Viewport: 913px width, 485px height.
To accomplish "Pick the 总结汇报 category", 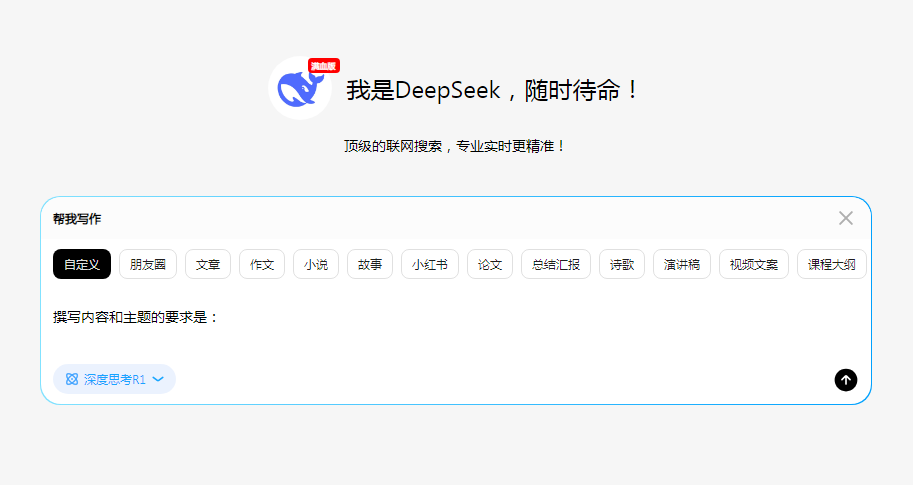I will [556, 264].
